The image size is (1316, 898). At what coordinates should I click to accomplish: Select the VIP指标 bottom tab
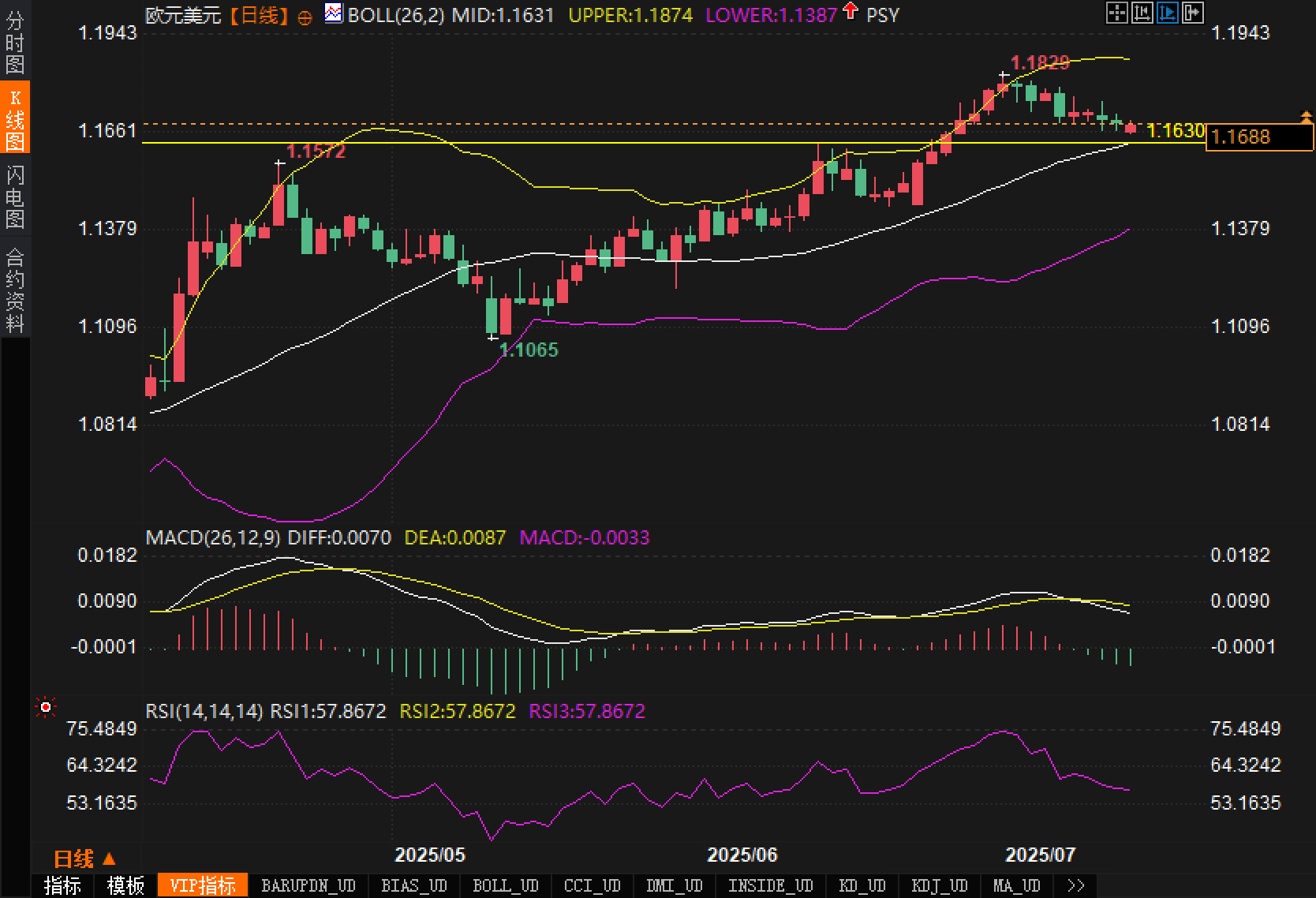pos(203,885)
